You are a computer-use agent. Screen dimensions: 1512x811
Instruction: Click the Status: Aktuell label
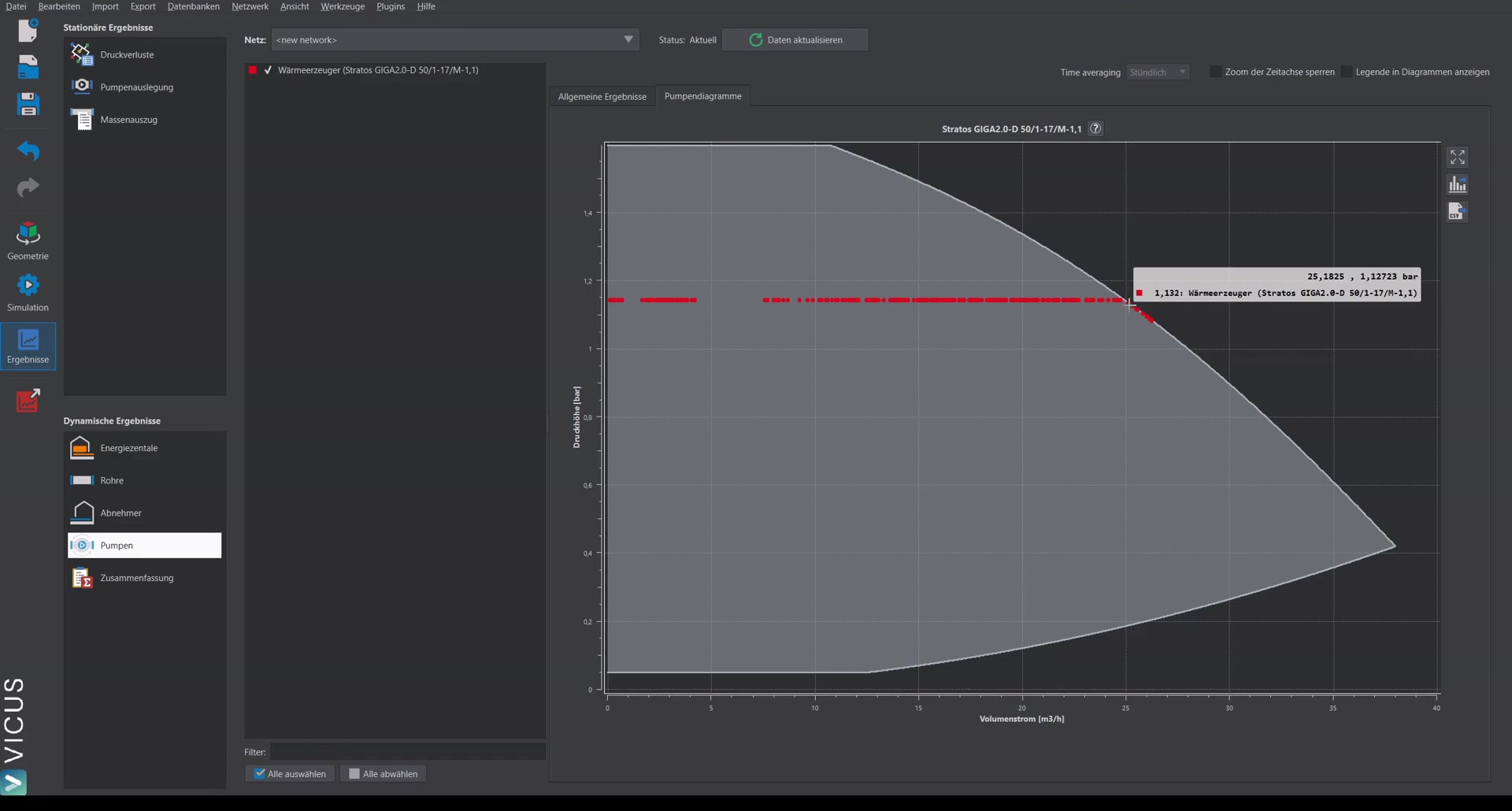click(x=687, y=39)
